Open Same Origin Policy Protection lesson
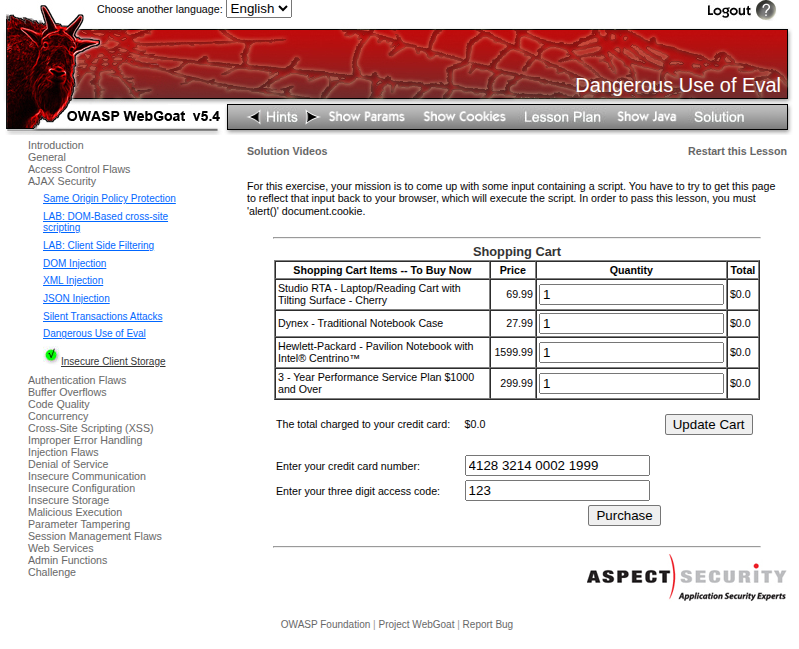The width and height of the screenshot is (799, 649). [x=109, y=198]
